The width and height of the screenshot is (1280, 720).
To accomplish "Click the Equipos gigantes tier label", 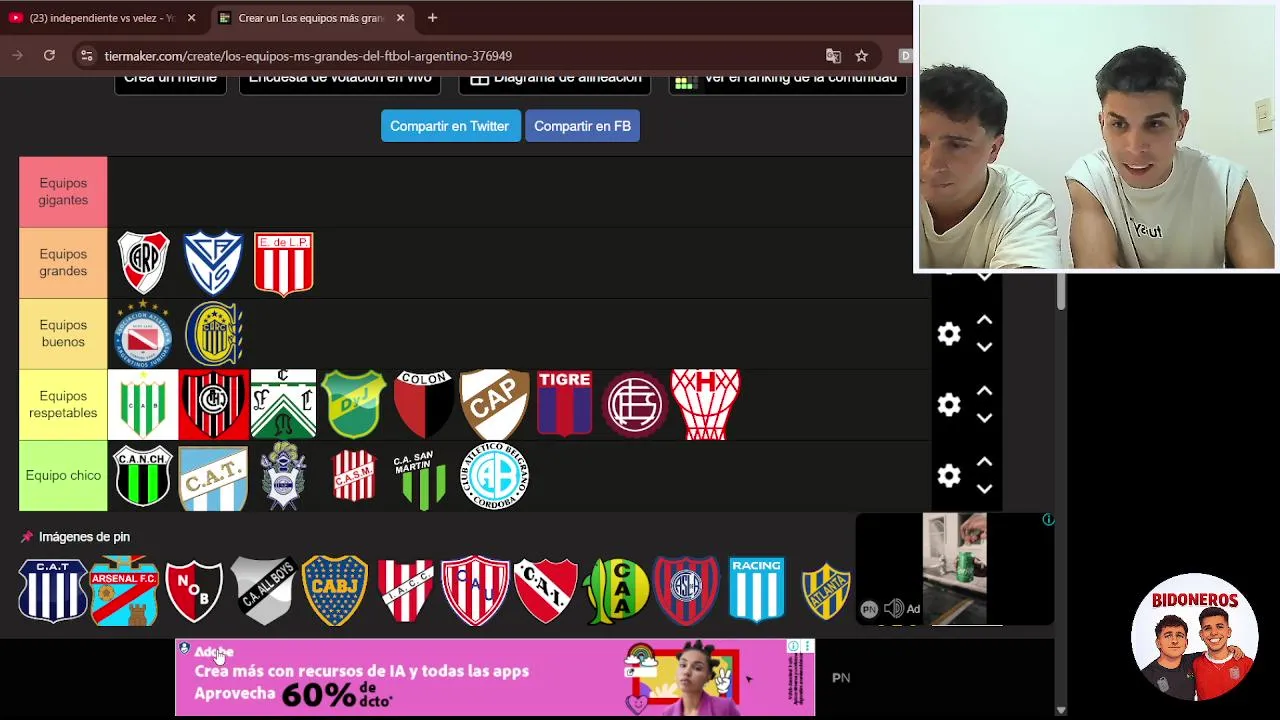I will tap(63, 192).
